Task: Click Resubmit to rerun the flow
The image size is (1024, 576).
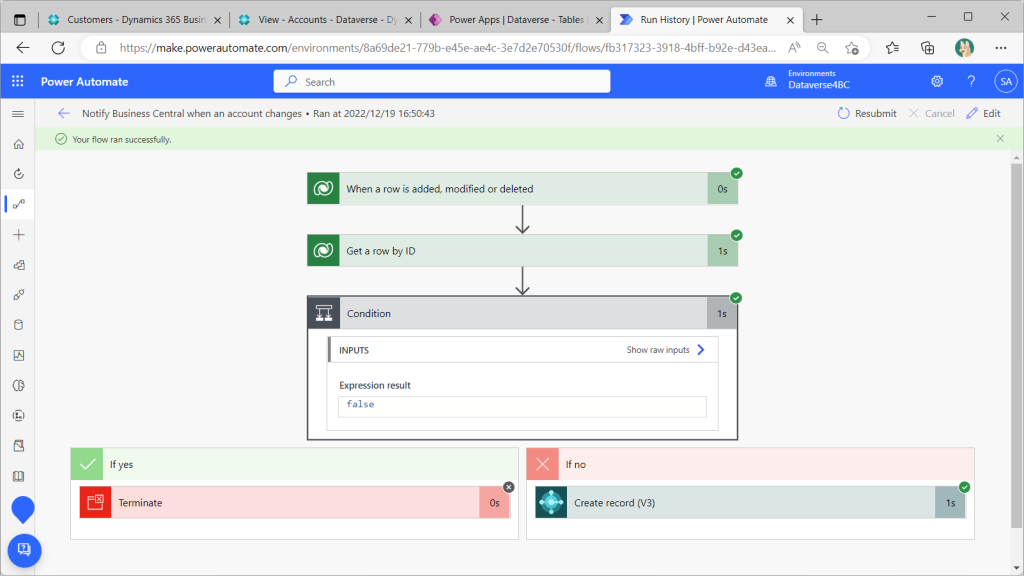Action: pyautogui.click(x=867, y=114)
